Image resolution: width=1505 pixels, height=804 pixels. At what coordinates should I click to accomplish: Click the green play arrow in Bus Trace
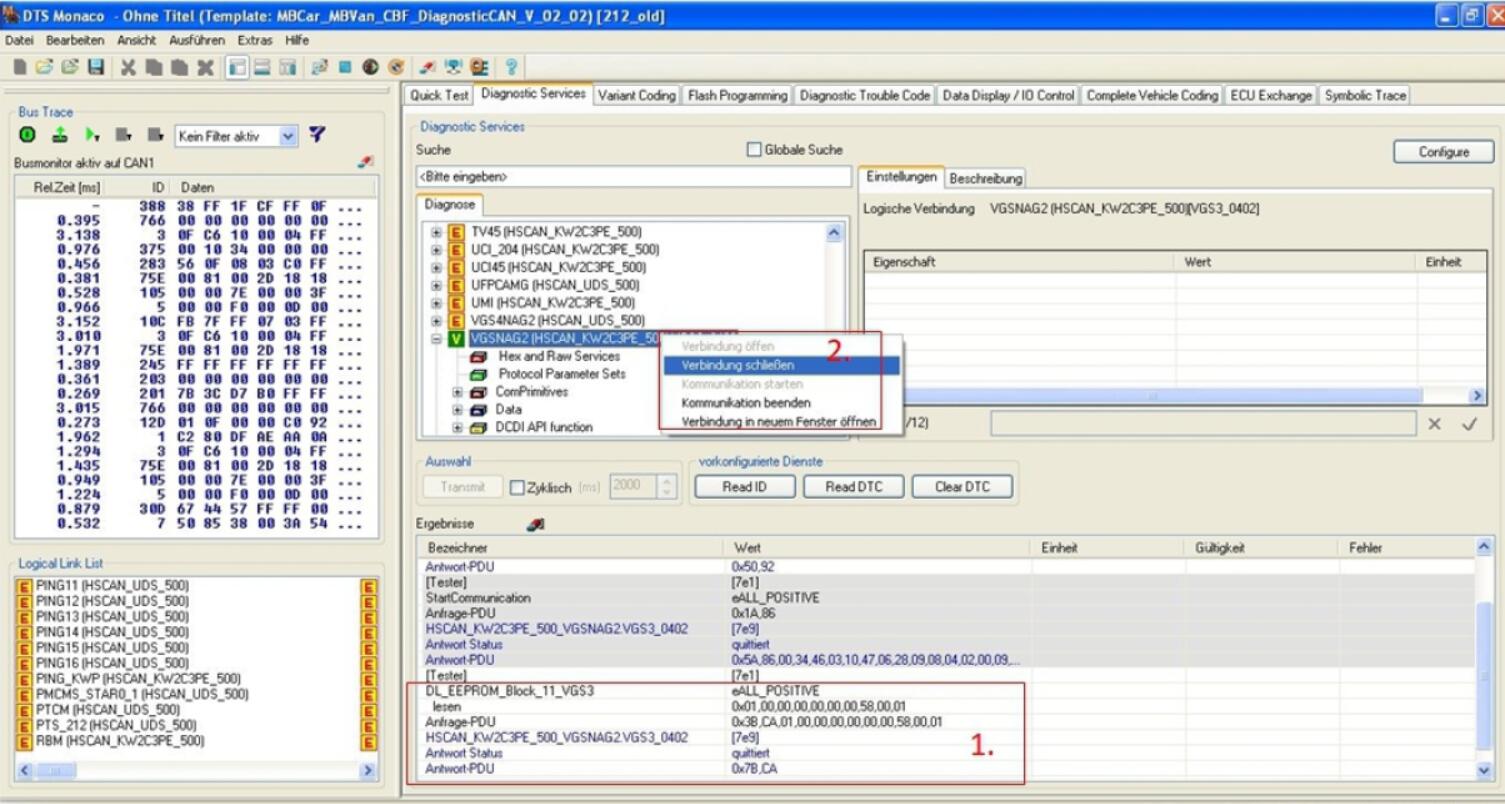click(x=93, y=134)
